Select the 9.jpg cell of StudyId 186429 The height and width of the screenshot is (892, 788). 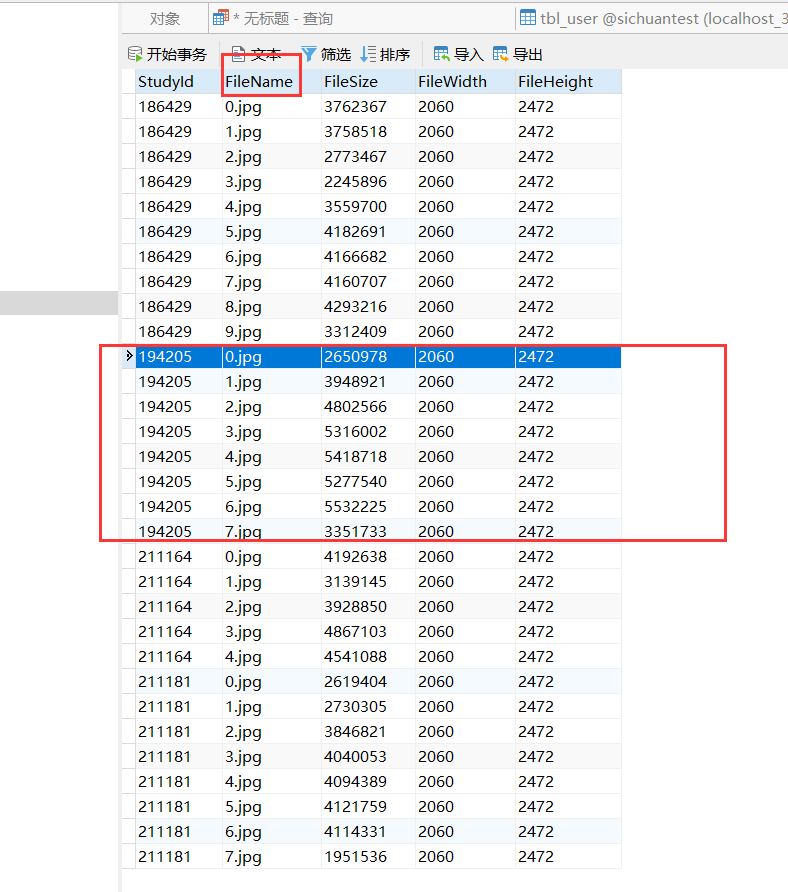(x=243, y=332)
